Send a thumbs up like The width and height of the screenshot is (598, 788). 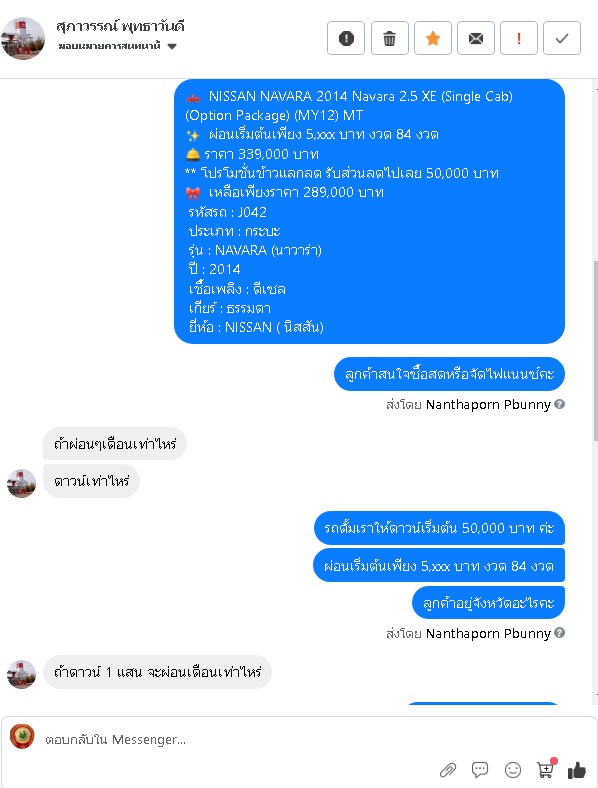pos(576,769)
